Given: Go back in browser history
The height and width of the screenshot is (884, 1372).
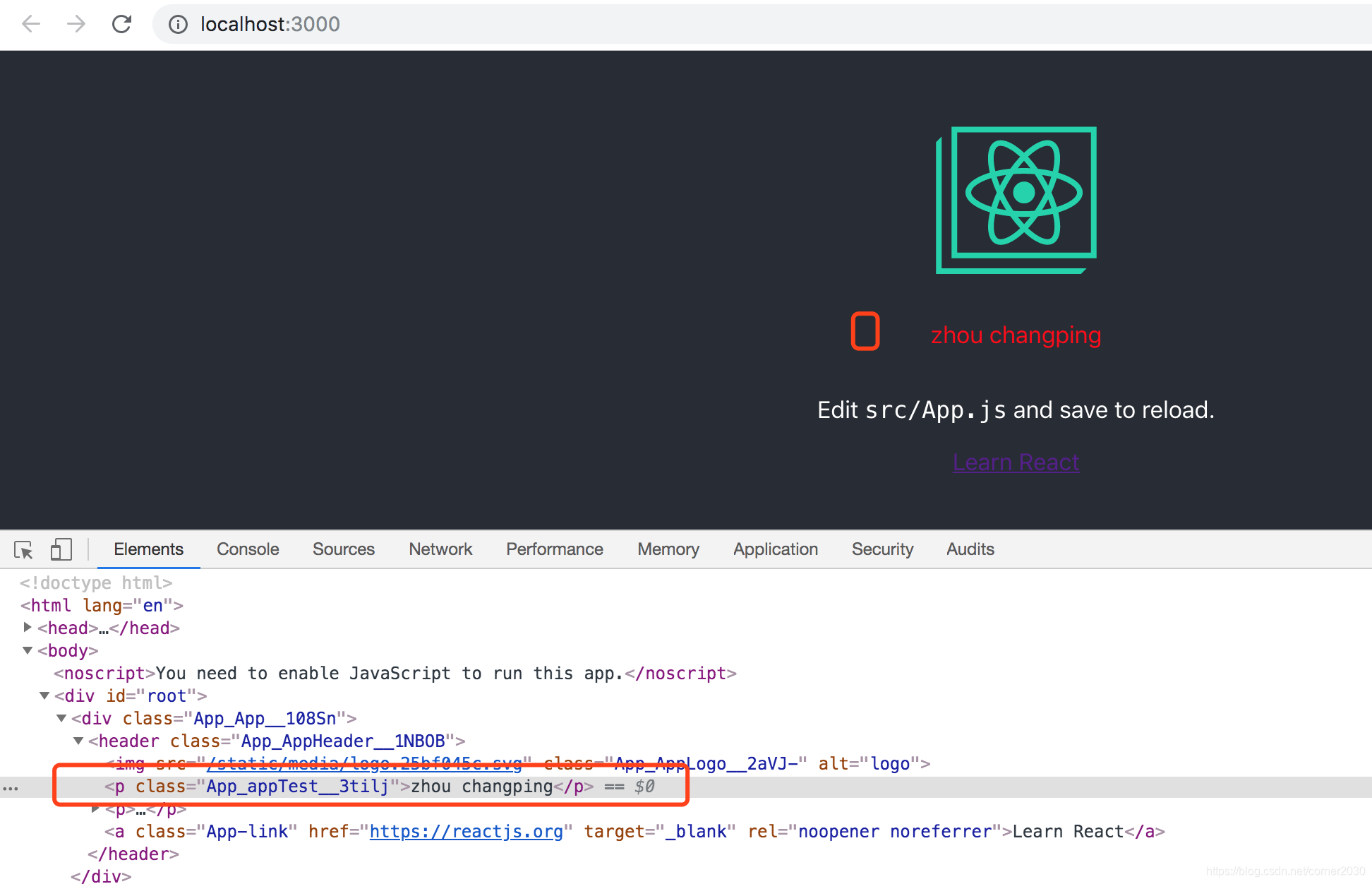Looking at the screenshot, I should click(x=31, y=24).
